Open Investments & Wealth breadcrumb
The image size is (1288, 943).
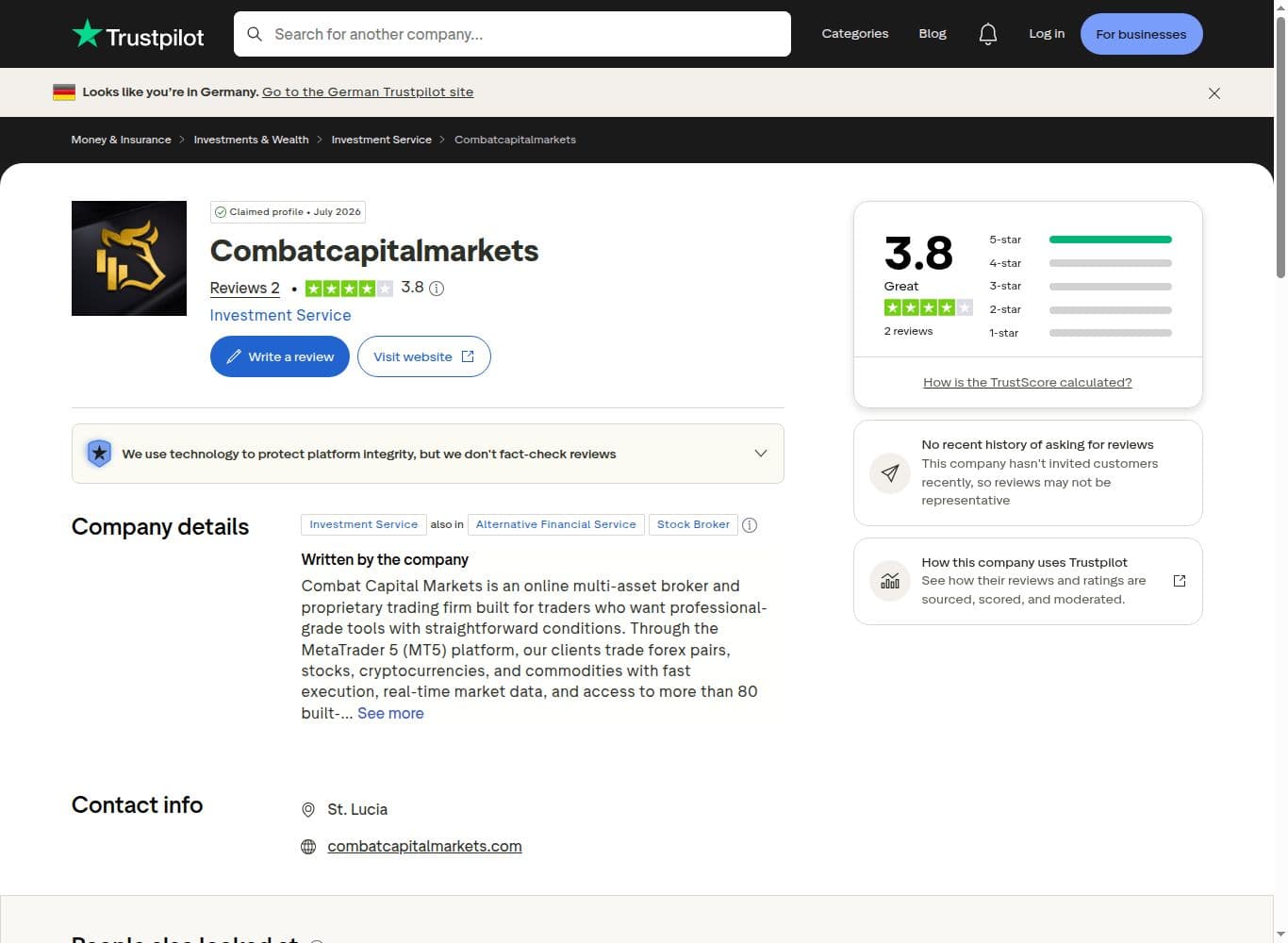click(x=252, y=140)
